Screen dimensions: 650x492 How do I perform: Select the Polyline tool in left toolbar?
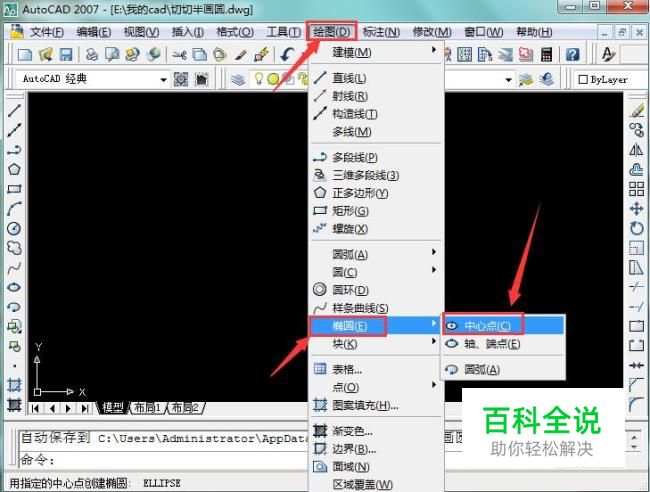point(14,150)
